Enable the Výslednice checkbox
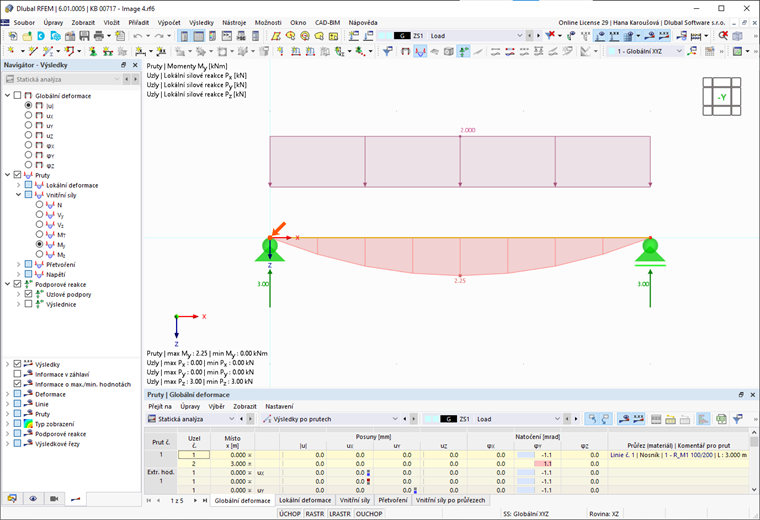760x520 pixels. pyautogui.click(x=29, y=304)
